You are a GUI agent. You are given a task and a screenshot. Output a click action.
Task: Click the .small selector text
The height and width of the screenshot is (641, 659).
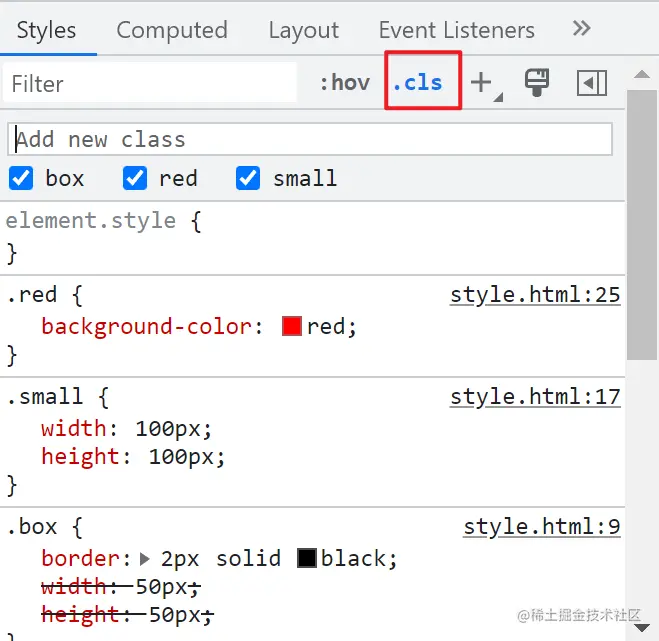click(45, 397)
